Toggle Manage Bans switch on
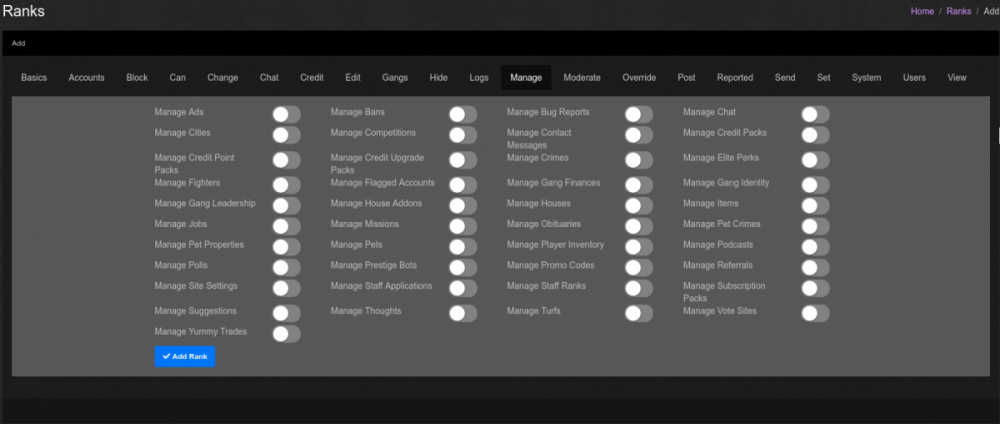This screenshot has width=1000, height=424. pos(462,115)
